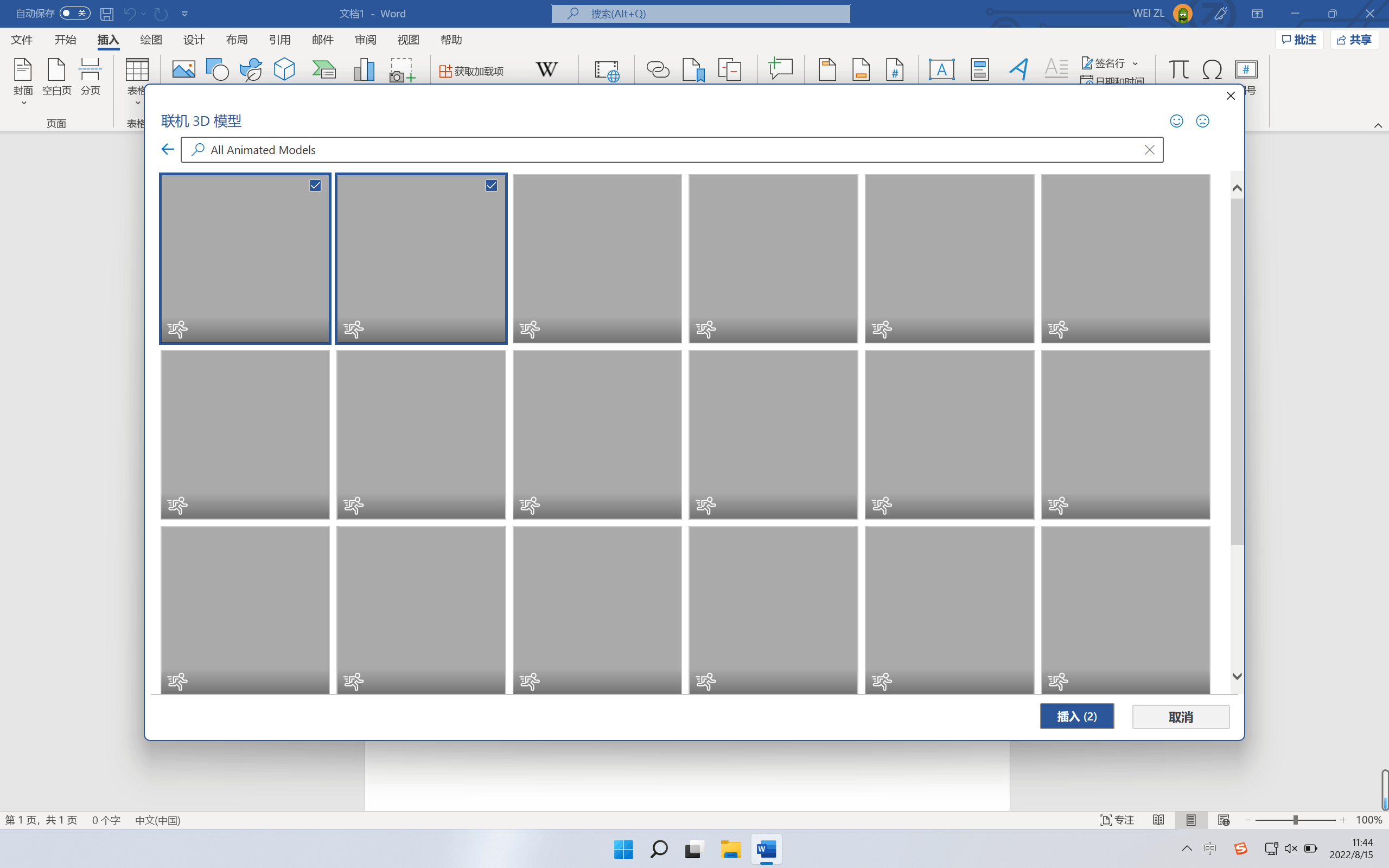Click the frowning face feedback icon
Image resolution: width=1389 pixels, height=868 pixels.
pos(1202,121)
